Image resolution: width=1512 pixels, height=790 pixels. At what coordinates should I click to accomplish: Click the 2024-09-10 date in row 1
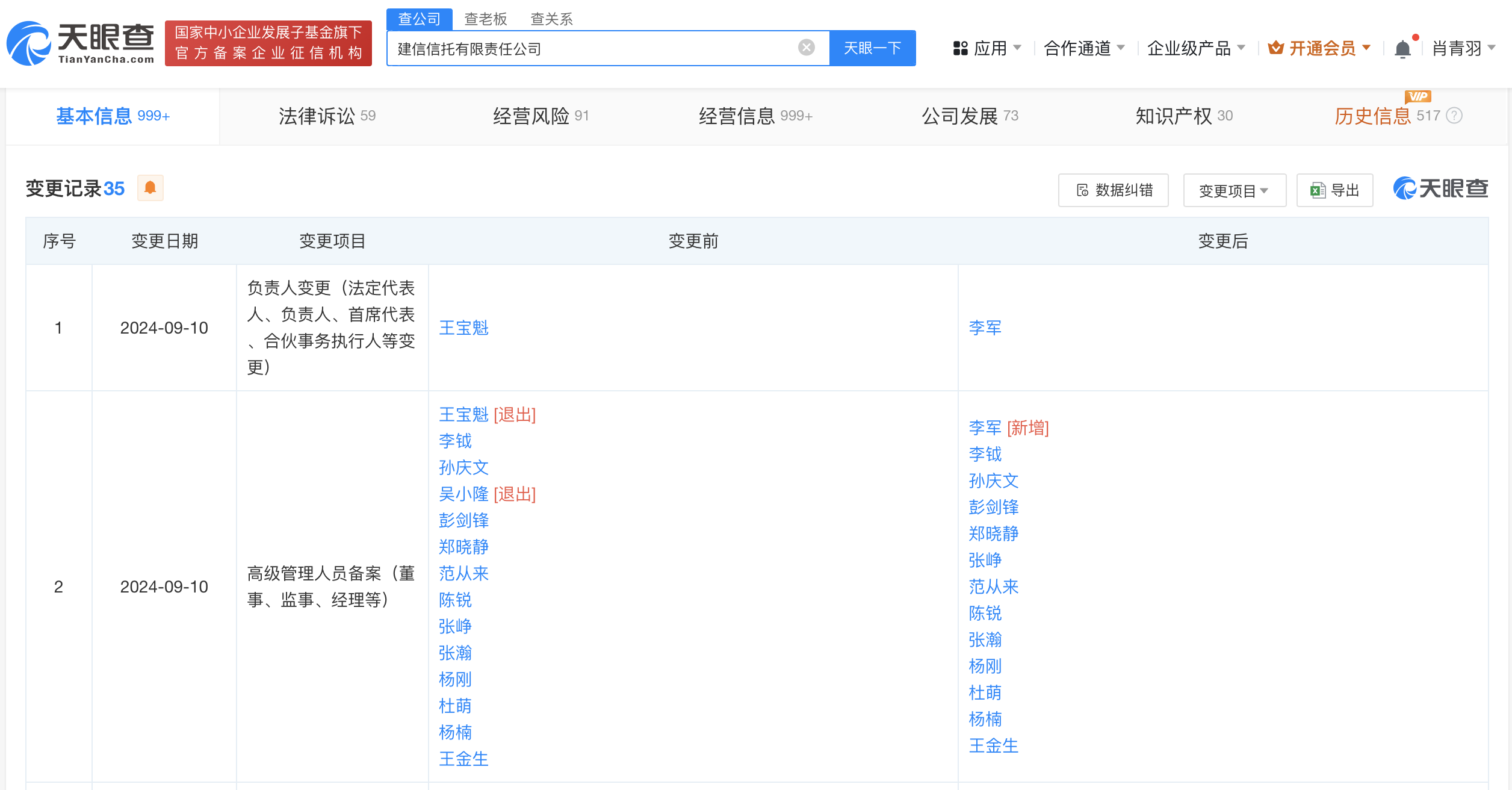[164, 328]
